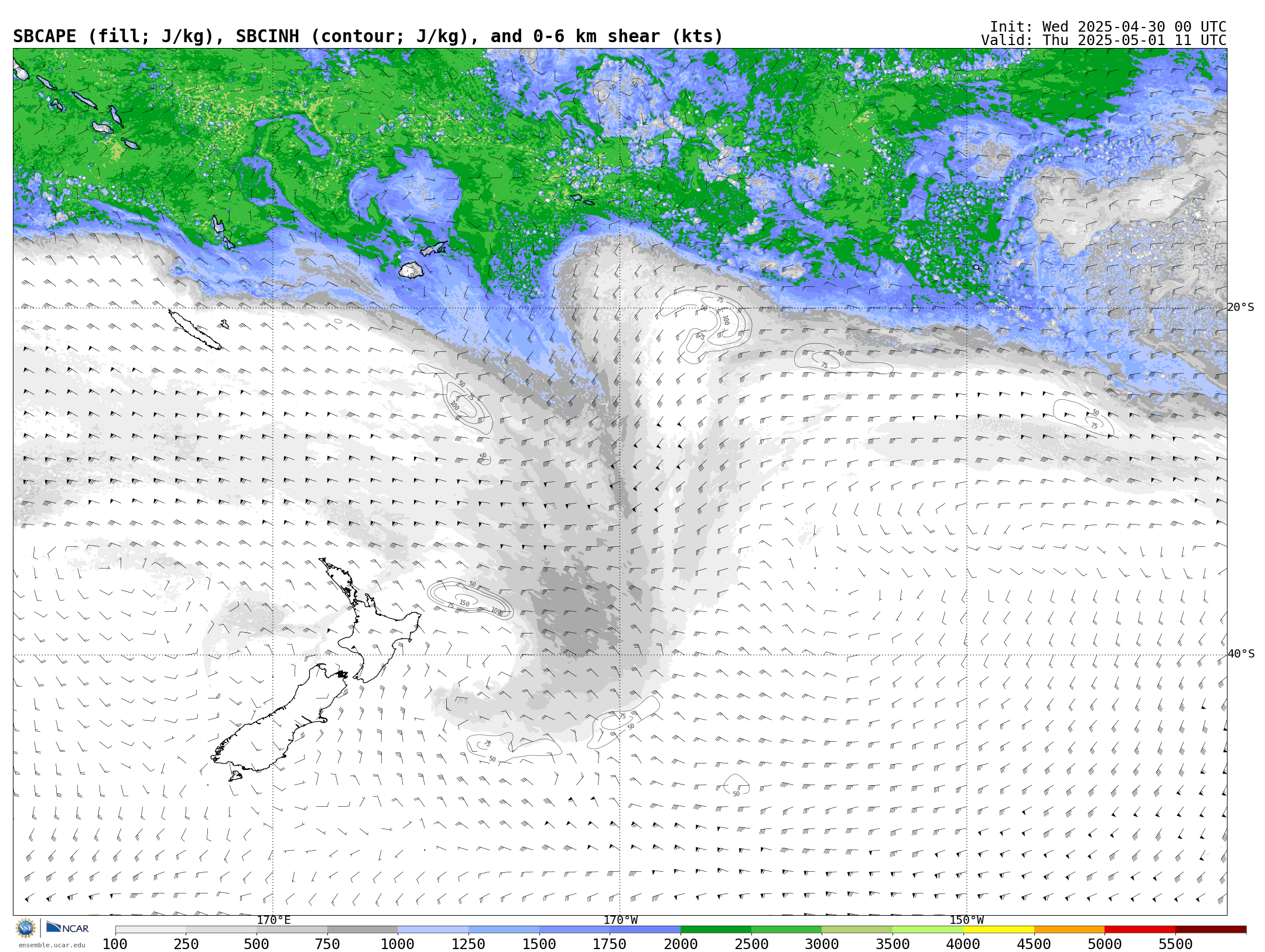Click the New Caledonia island outline
This screenshot has width=1265, height=952.
click(195, 330)
